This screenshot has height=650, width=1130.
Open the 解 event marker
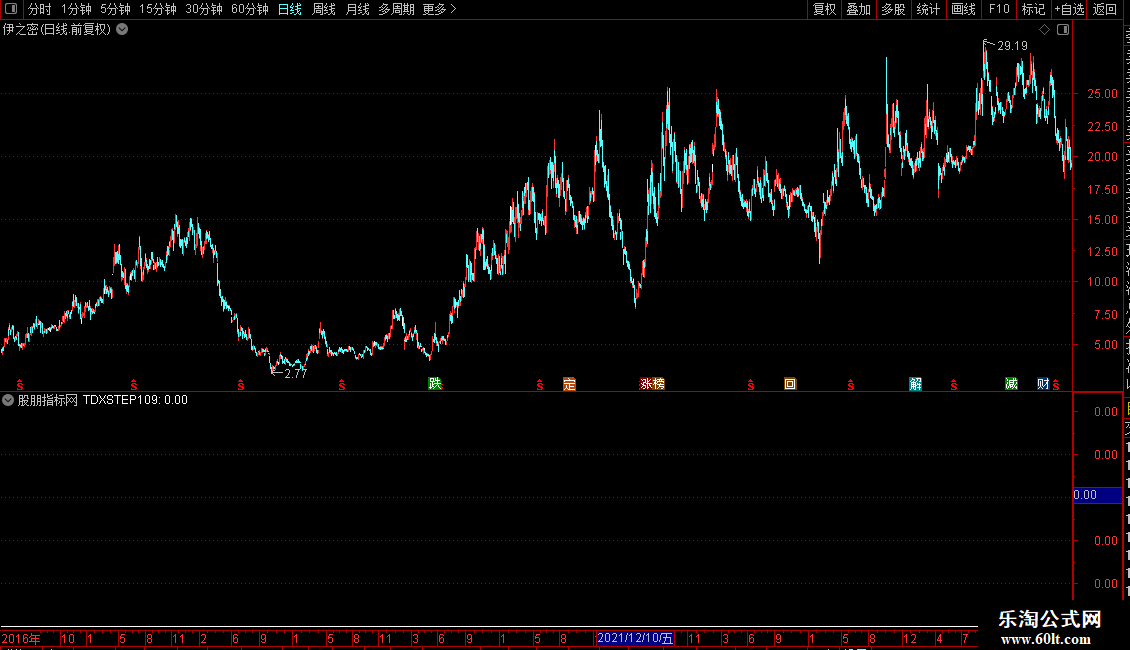tap(915, 384)
